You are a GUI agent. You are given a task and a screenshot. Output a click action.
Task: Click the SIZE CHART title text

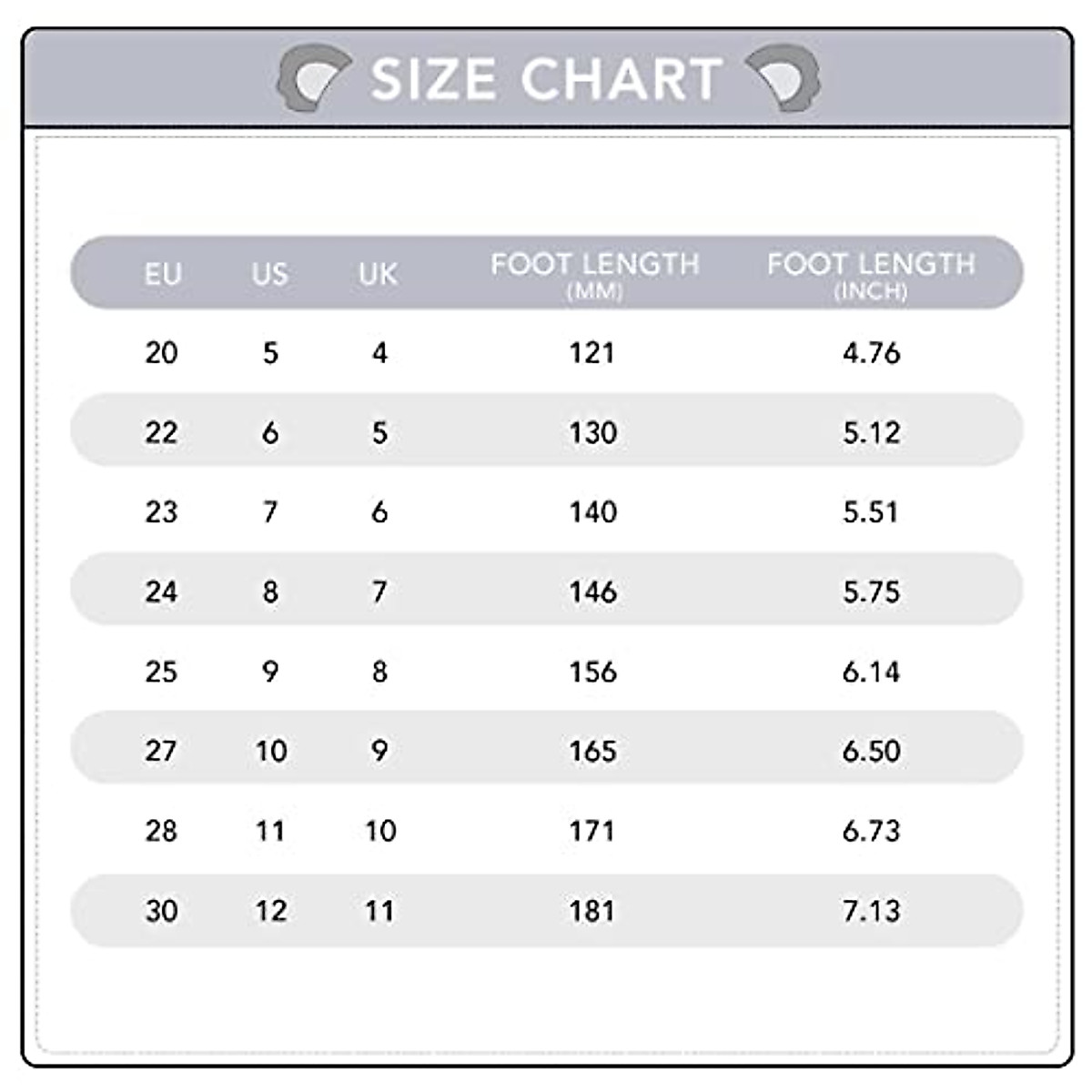pyautogui.click(x=546, y=79)
